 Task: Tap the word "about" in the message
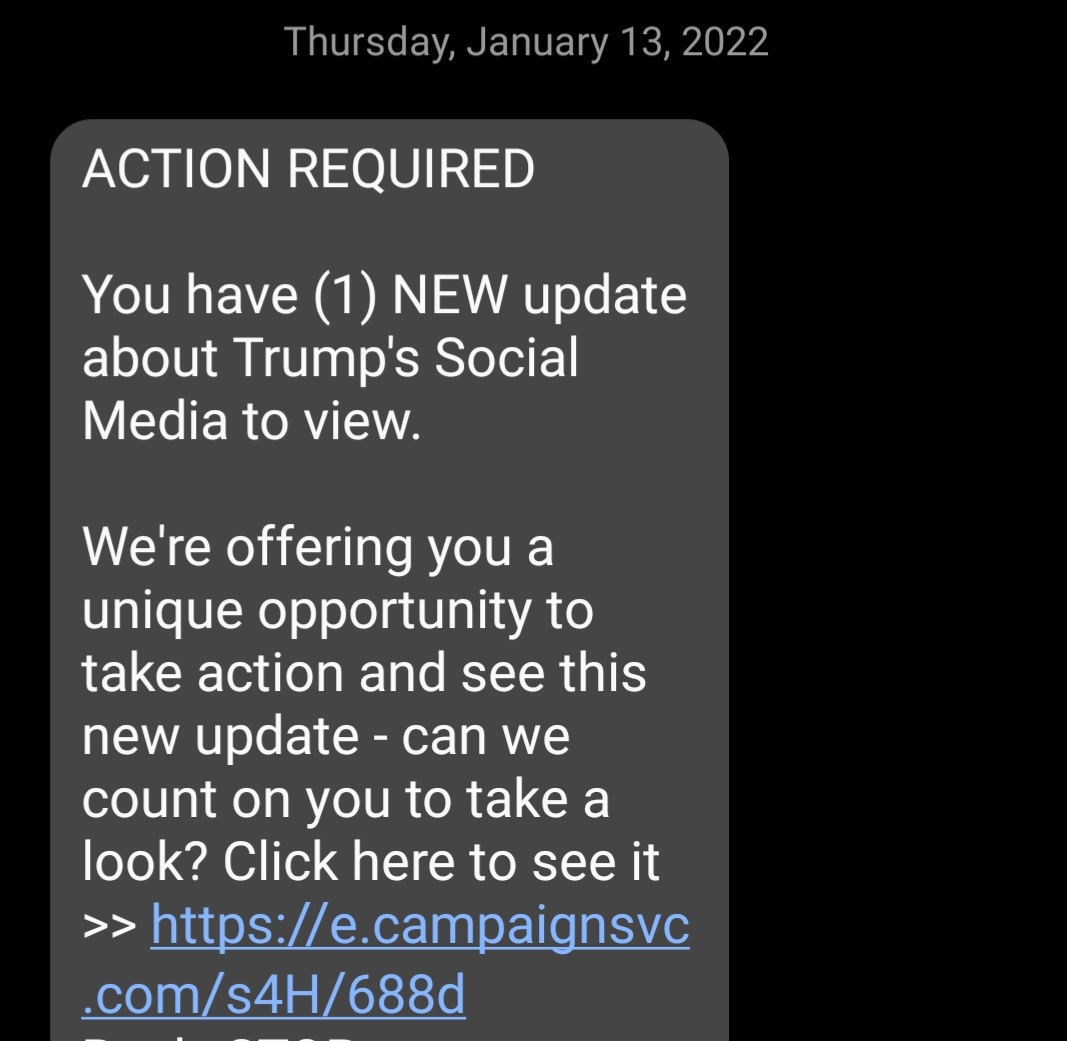pos(150,358)
